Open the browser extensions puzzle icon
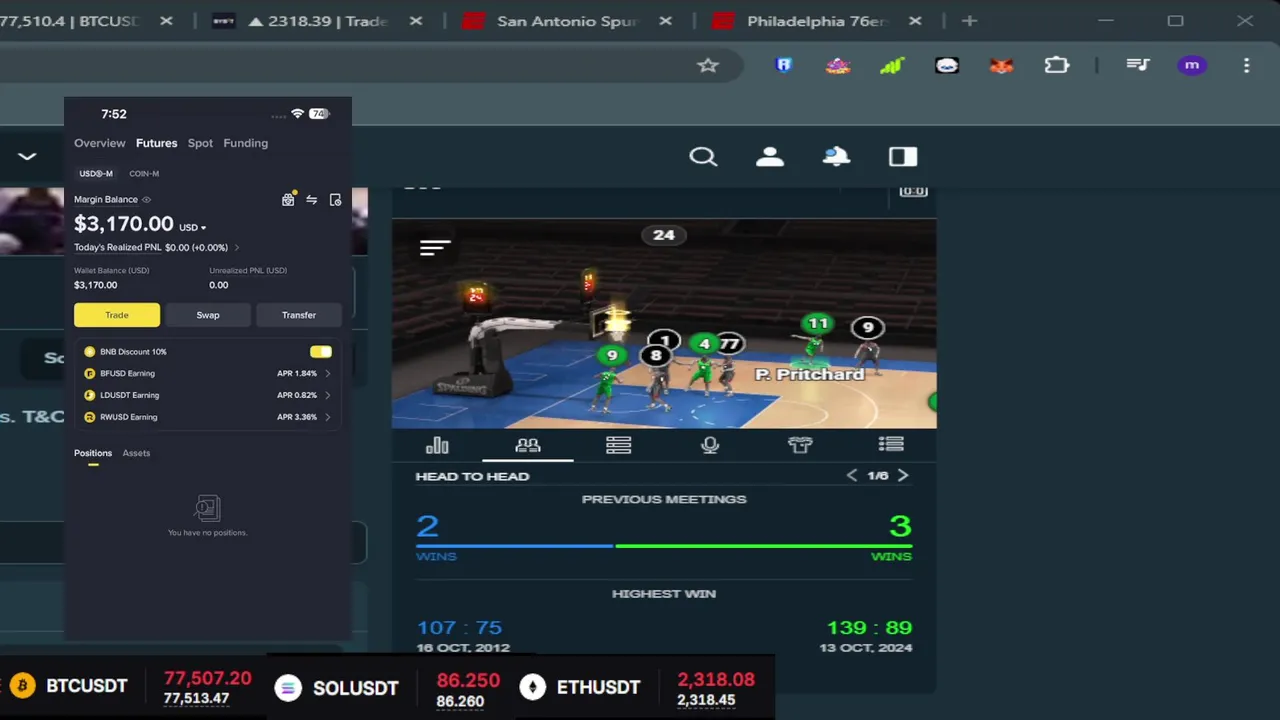 click(x=1057, y=66)
